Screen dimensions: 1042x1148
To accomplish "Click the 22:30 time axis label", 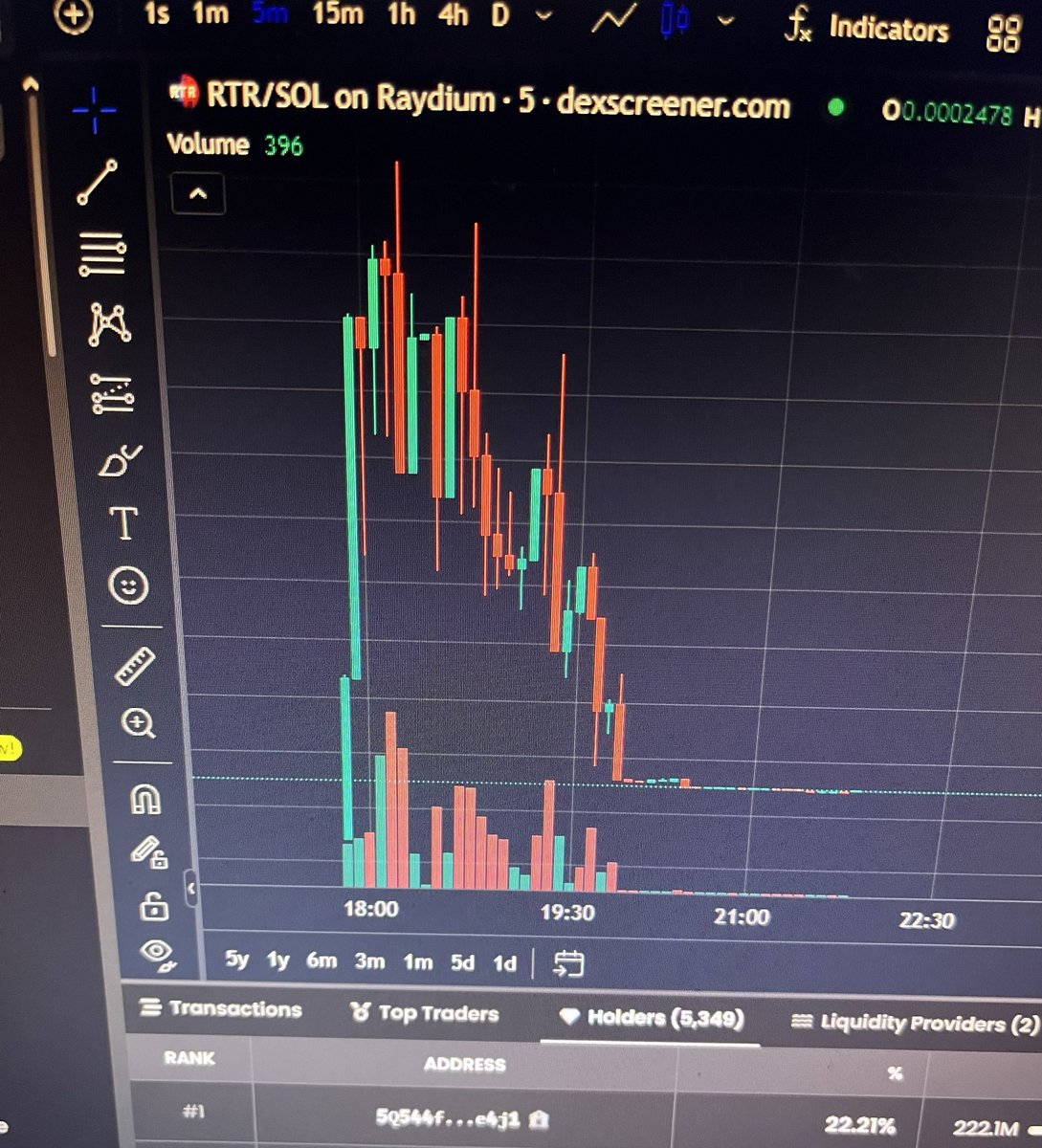I will pyautogui.click(x=926, y=919).
